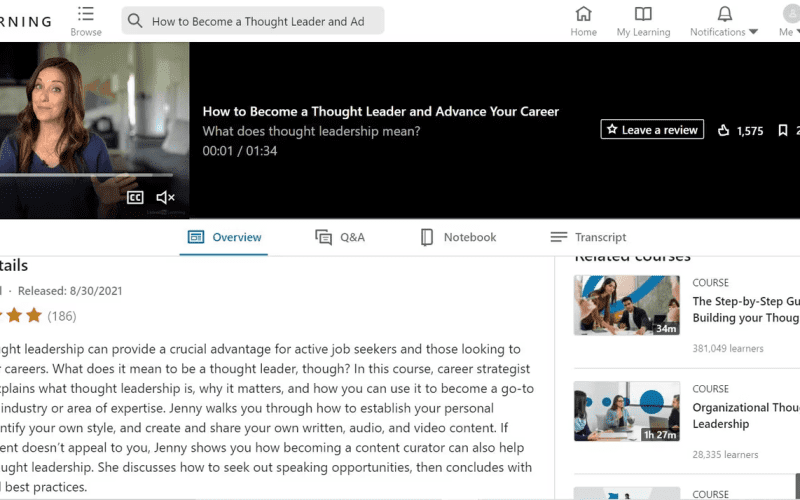
Task: Open the Notebook tab
Action: tap(458, 237)
